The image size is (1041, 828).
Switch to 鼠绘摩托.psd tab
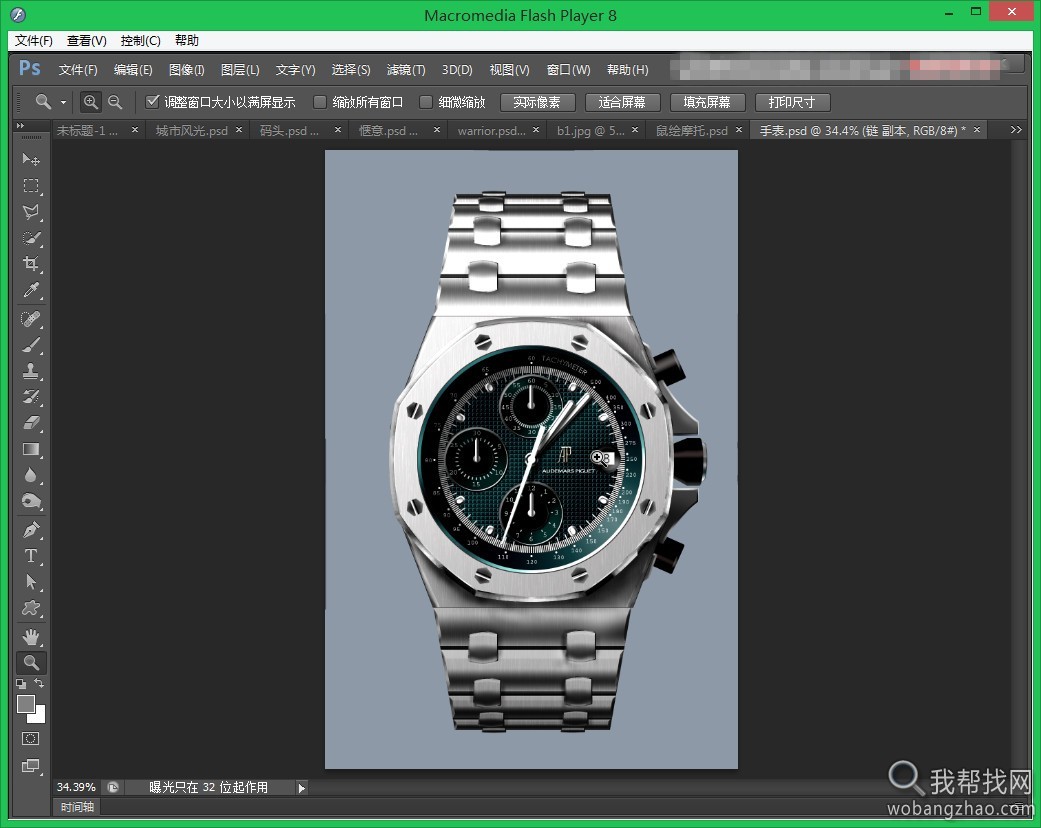pos(692,131)
